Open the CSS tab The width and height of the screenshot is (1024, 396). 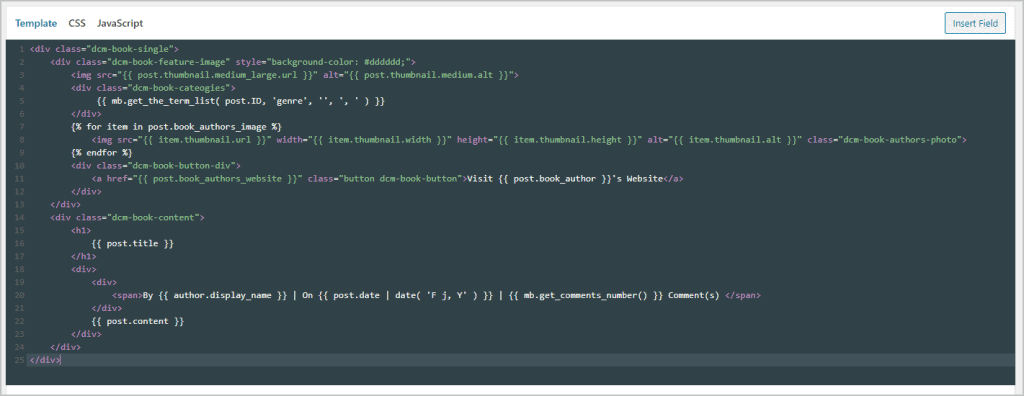tap(77, 23)
